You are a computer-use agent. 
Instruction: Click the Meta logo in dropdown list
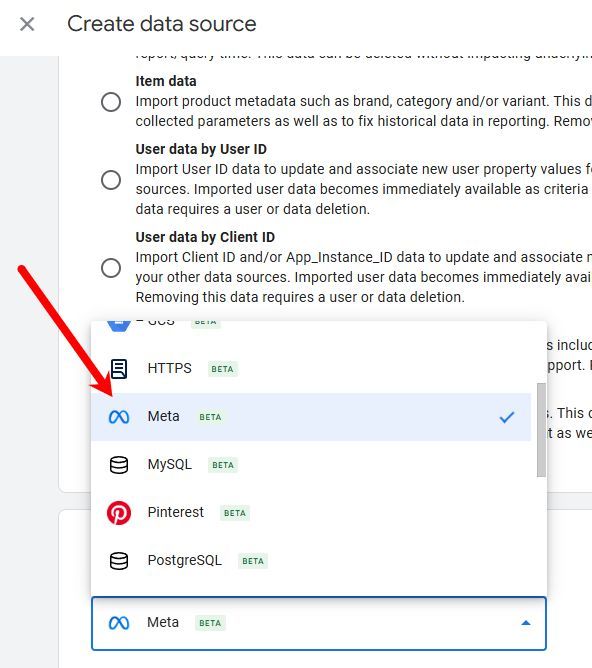119,417
